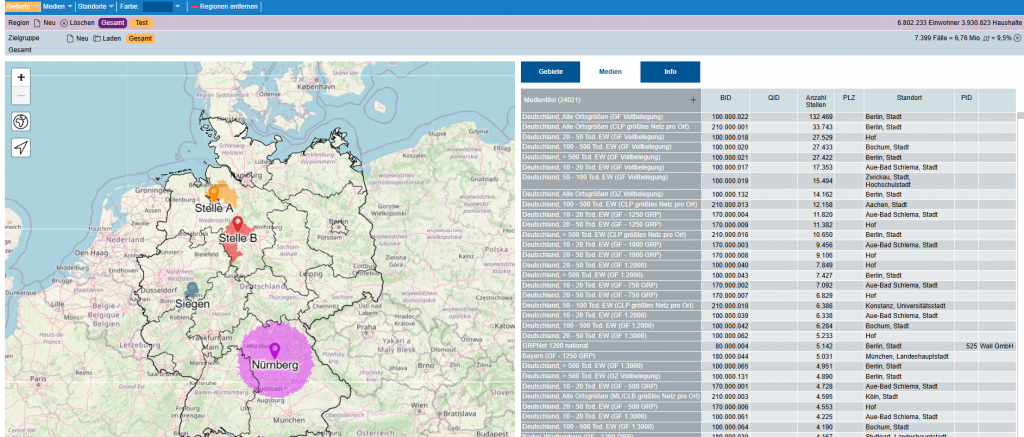Create a new Region with Neu icon
Screen dimensions: 1024x437
(x=44, y=22)
